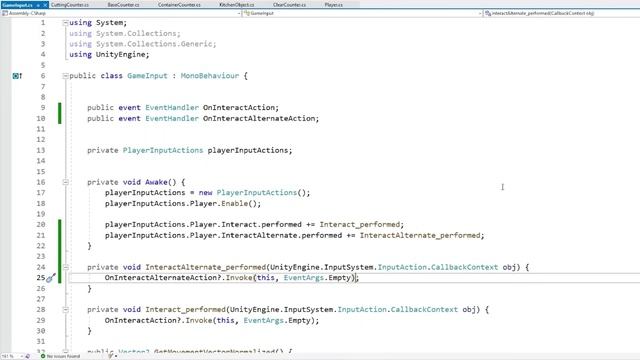Viewport: 640px width, 360px height.
Task: Open the GameInput type navigation dropdown
Action: [363, 13]
